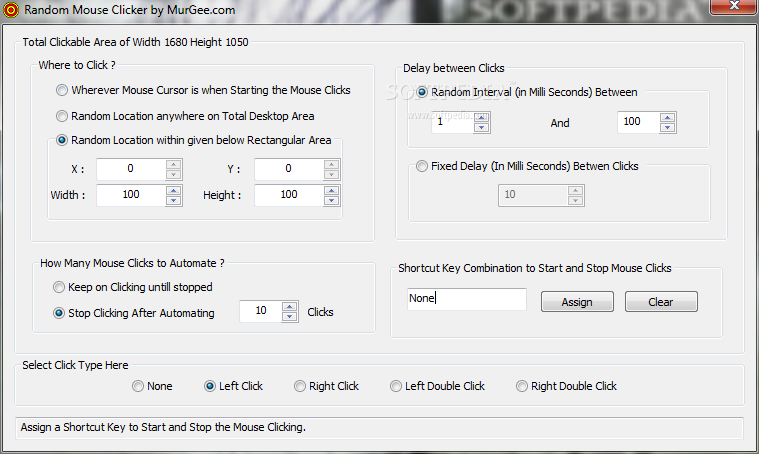Decrease the rectangle Width value
Screen dimensions: 759x454
173,200
